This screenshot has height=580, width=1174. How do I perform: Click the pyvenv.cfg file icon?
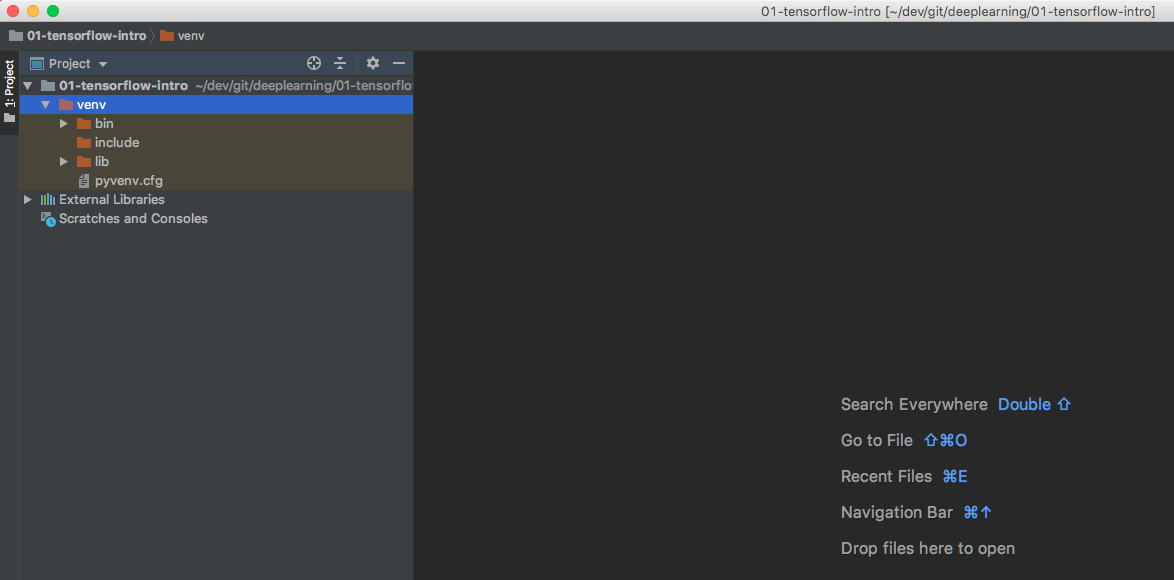[x=84, y=181]
